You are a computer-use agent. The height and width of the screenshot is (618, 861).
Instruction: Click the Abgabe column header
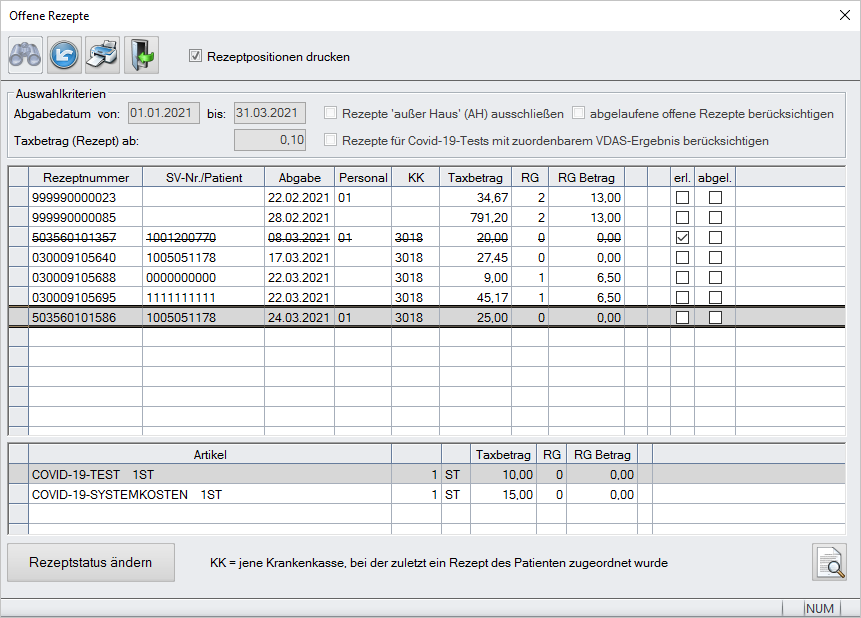click(x=299, y=177)
